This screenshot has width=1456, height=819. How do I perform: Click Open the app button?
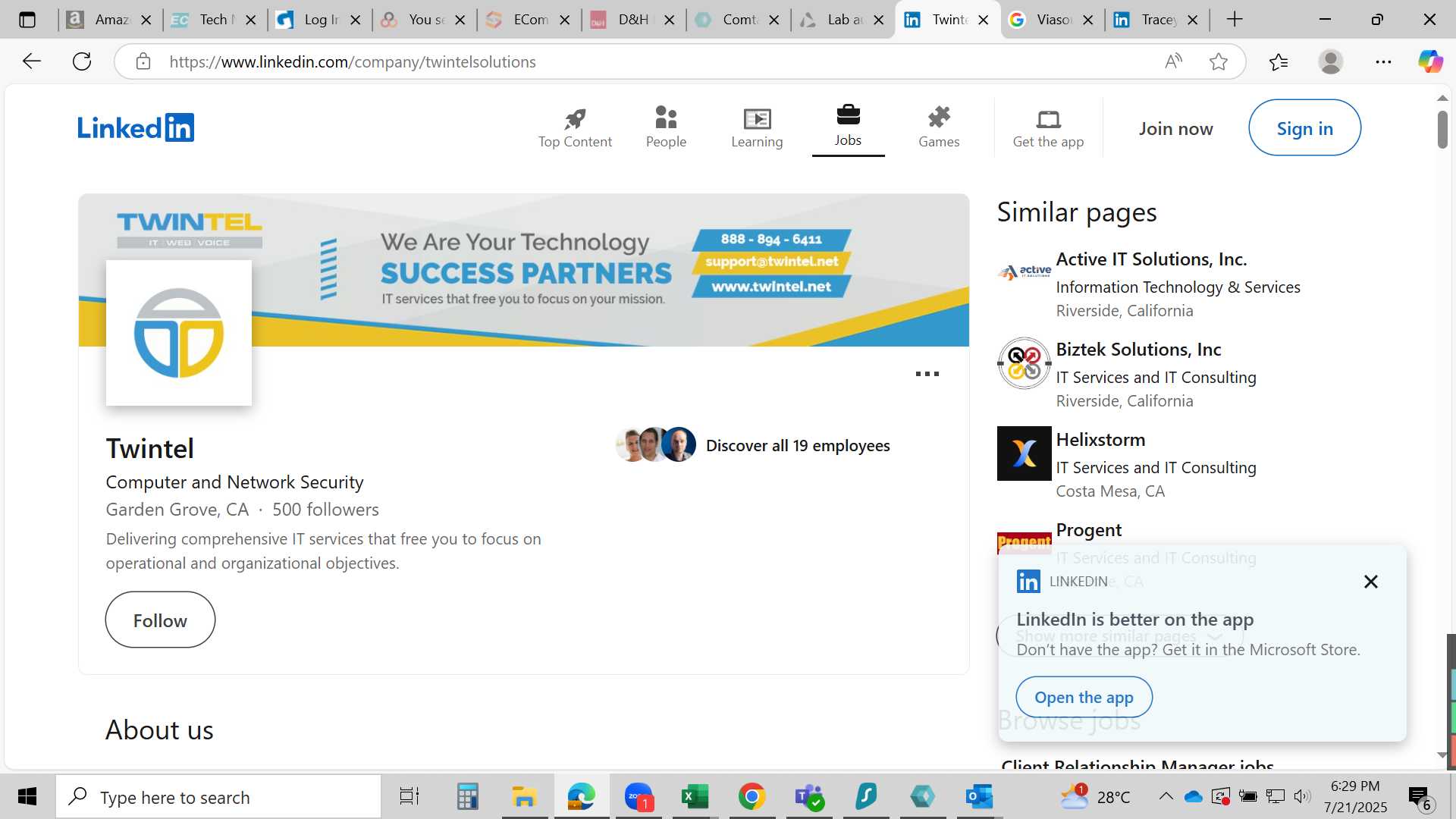tap(1084, 697)
